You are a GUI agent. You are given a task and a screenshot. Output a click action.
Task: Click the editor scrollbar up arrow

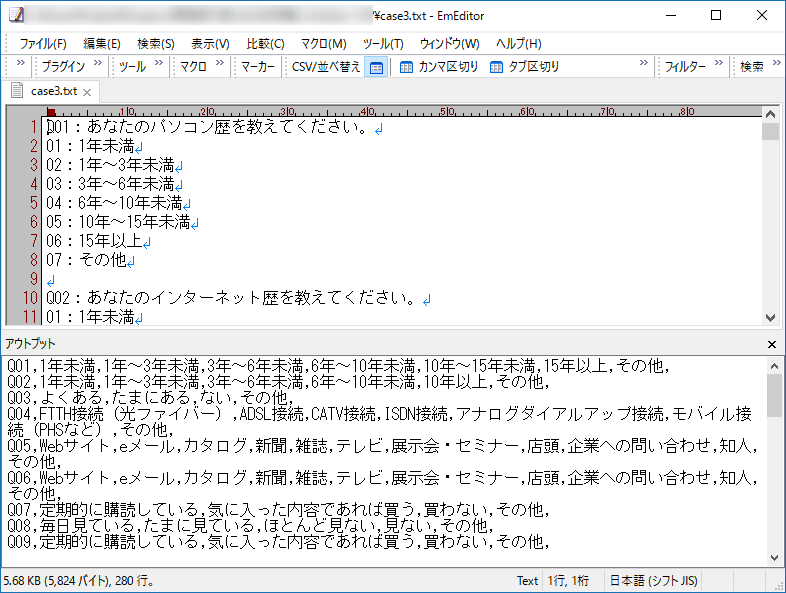pyautogui.click(x=770, y=114)
